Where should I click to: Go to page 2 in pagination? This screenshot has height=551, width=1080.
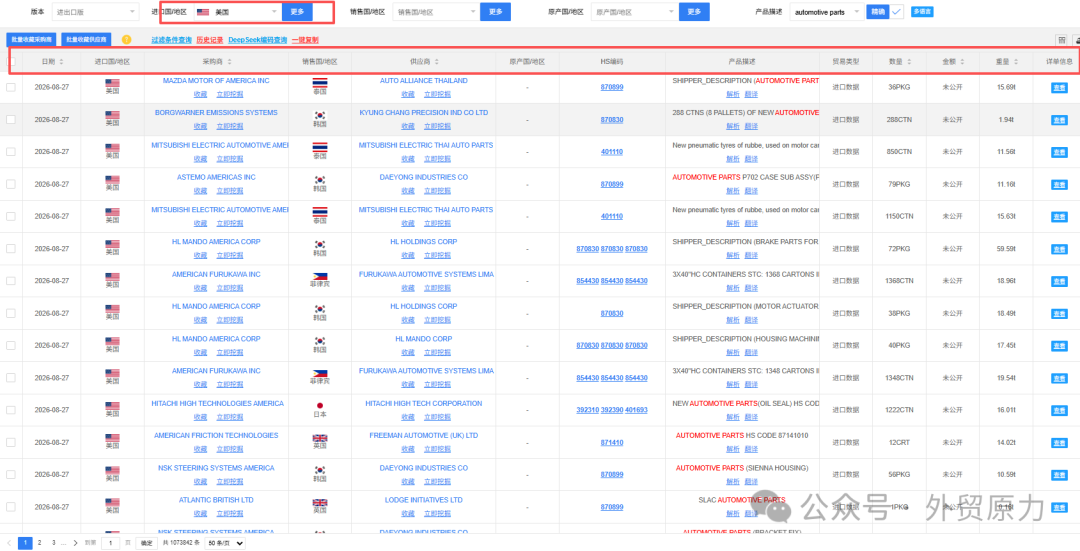tap(39, 543)
